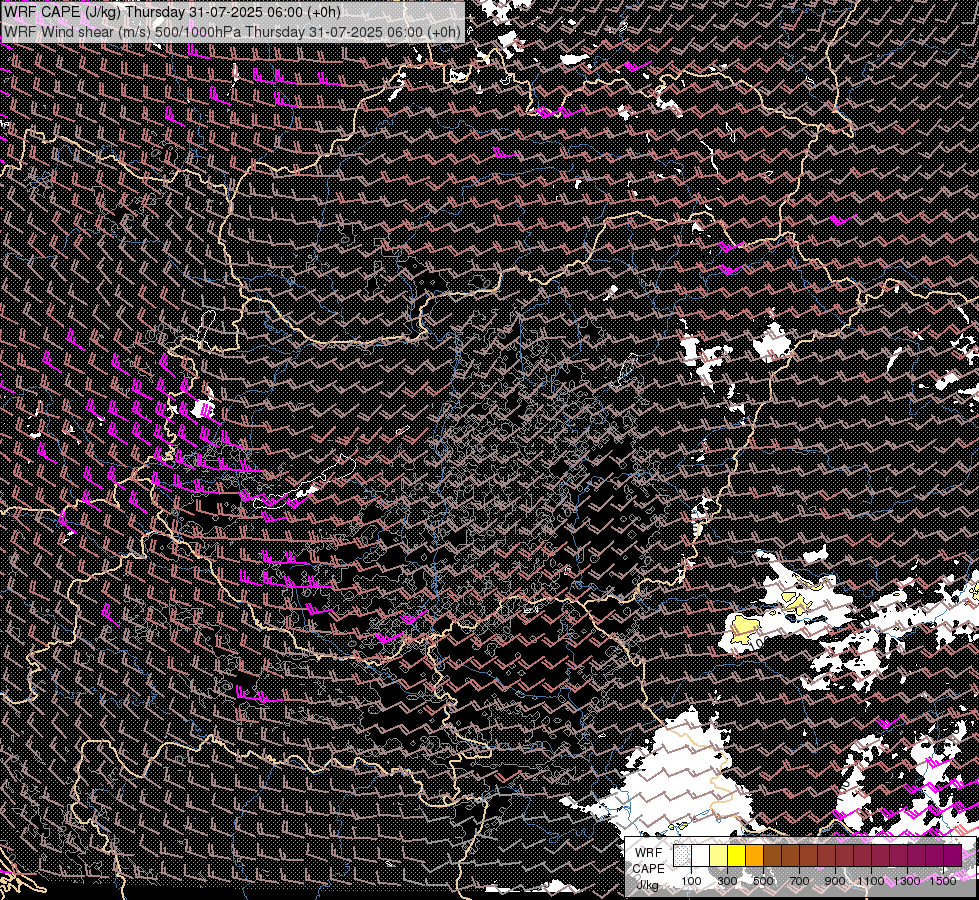Select the white legend swatch after 100

point(701,856)
